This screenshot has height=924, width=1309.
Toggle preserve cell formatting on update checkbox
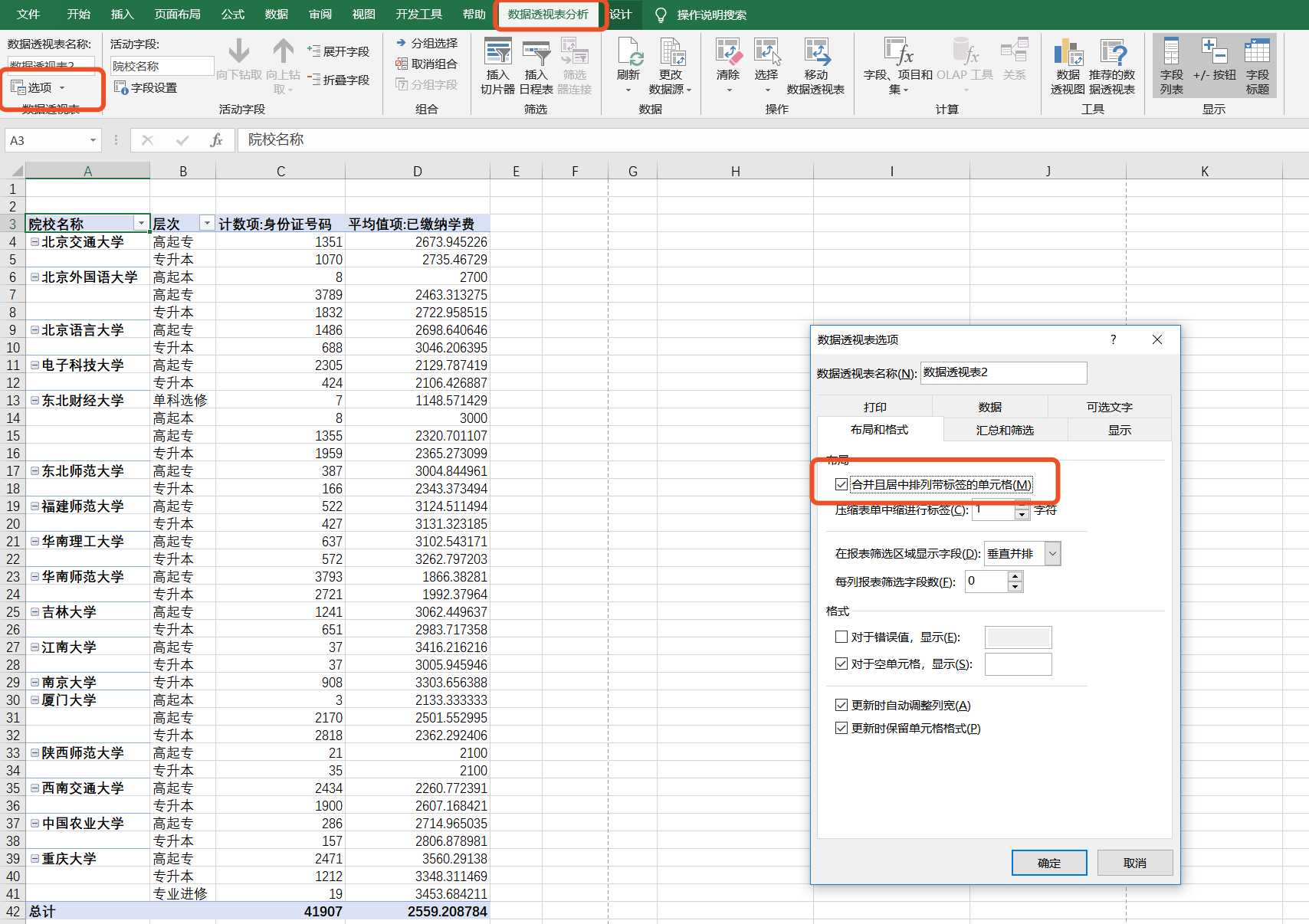pos(841,728)
